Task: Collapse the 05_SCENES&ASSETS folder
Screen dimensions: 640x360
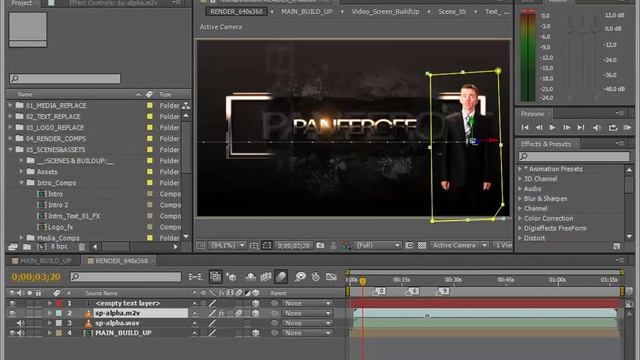Action: point(10,149)
